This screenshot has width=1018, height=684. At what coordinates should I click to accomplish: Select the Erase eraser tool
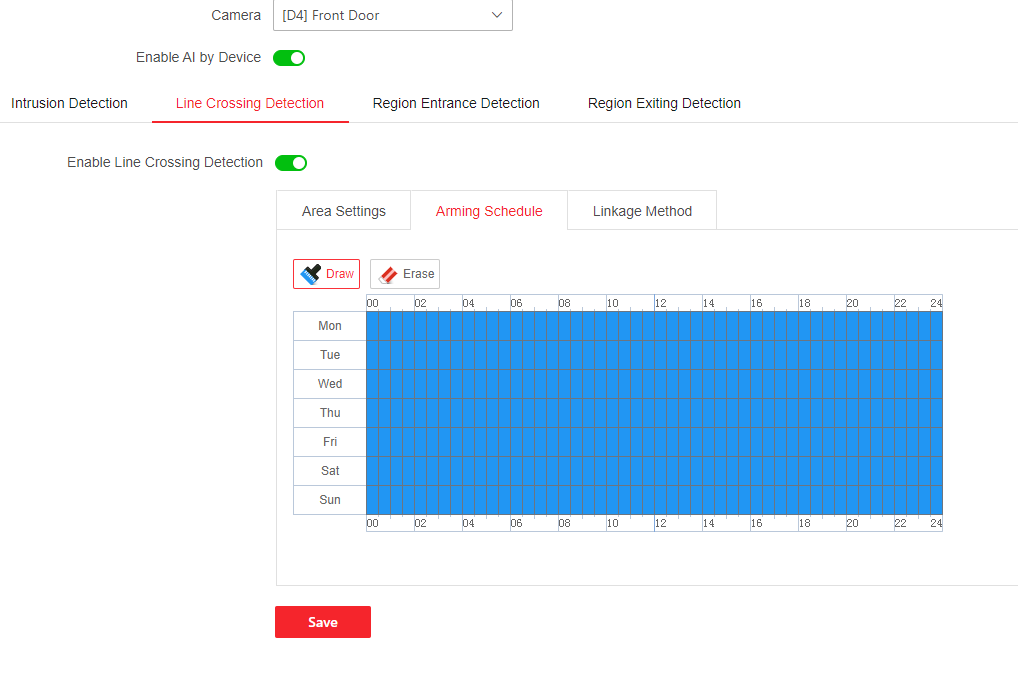pos(405,274)
